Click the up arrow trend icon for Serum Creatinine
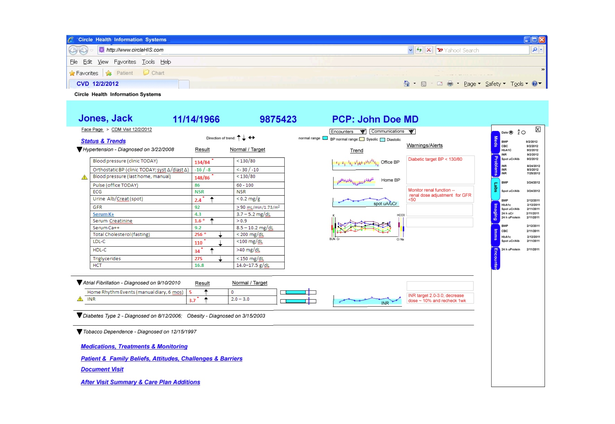The width and height of the screenshot is (615, 424). pyautogui.click(x=212, y=221)
